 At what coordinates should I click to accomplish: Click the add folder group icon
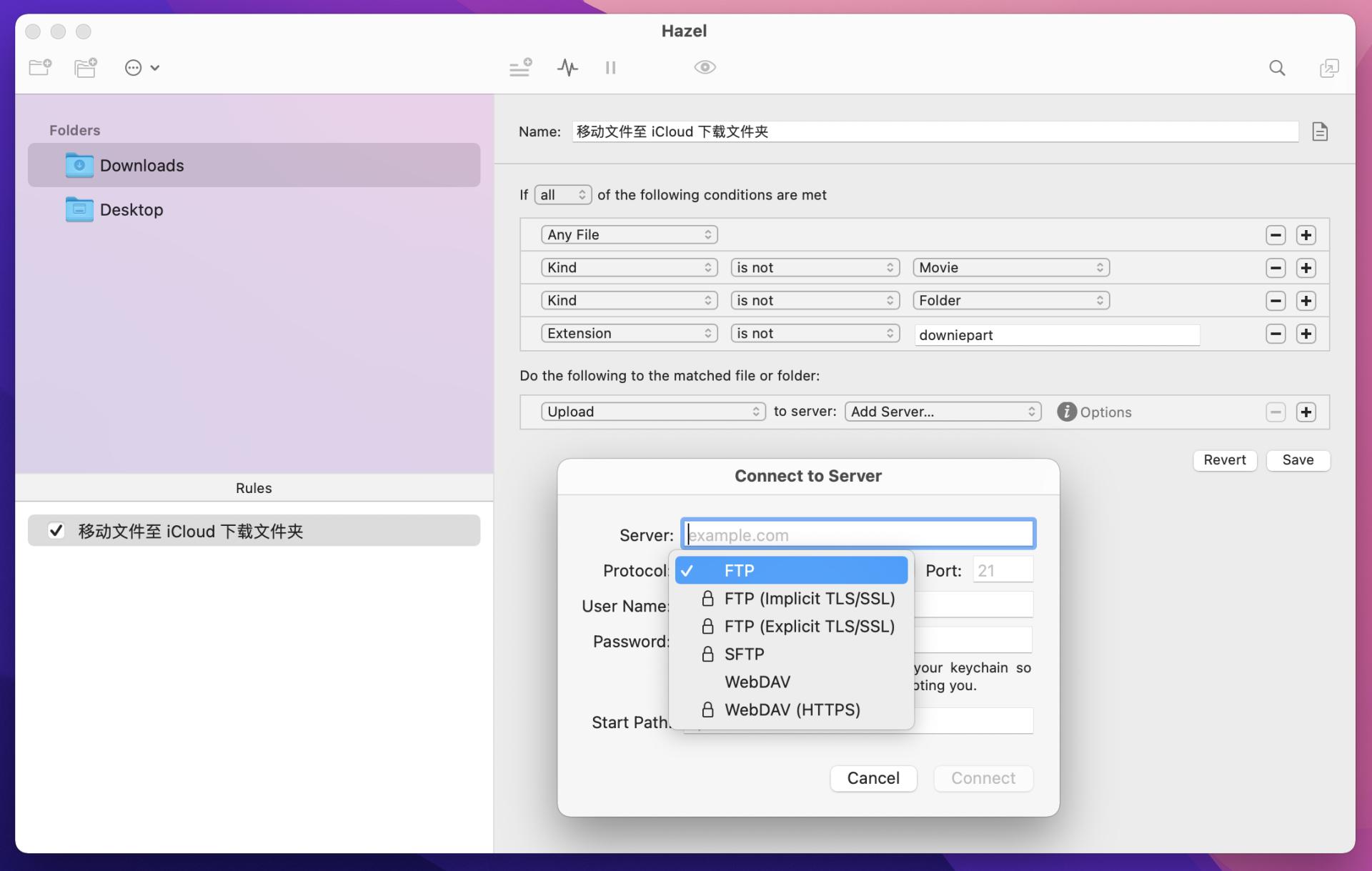coord(86,67)
